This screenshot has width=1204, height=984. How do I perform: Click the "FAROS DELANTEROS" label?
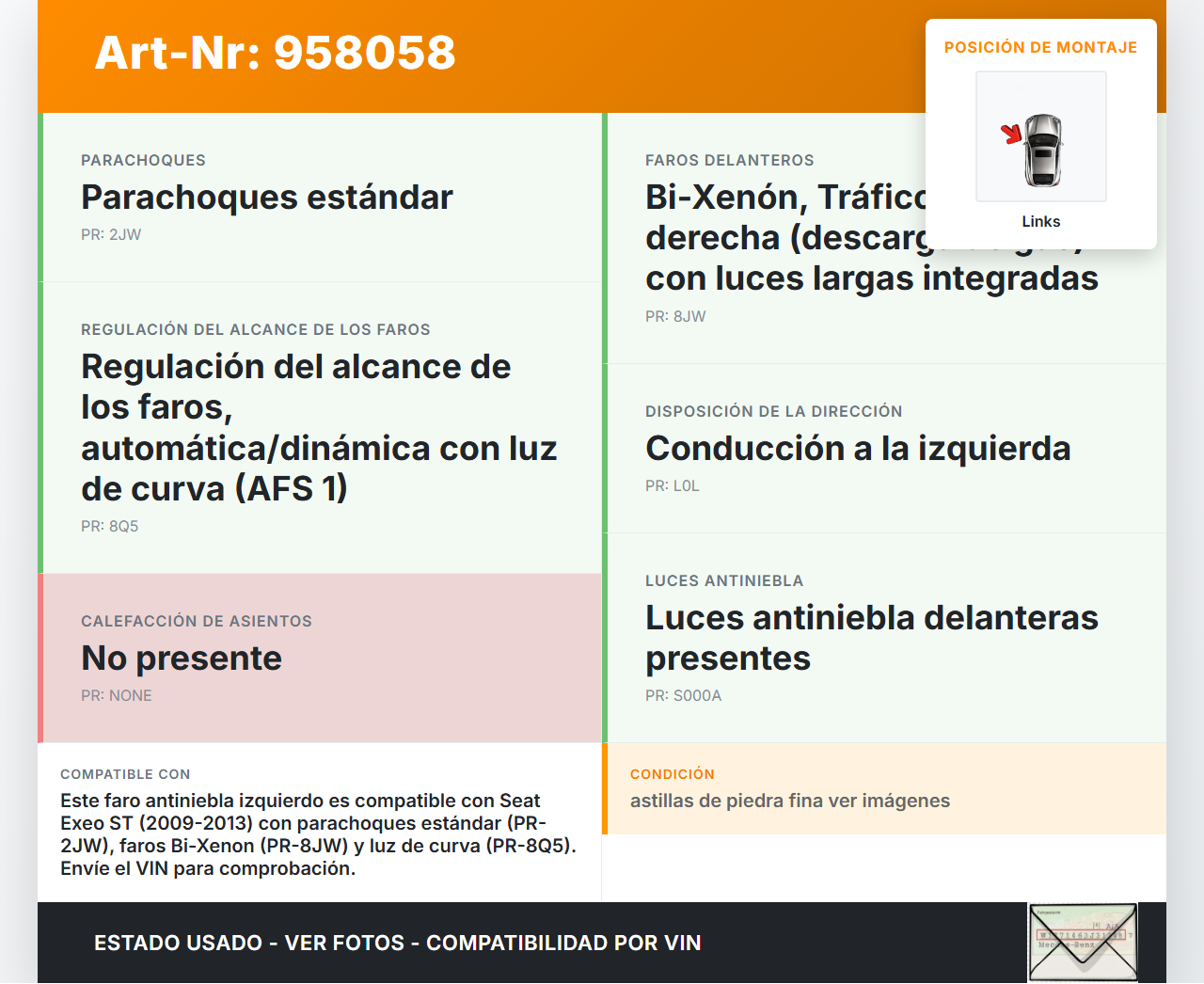(730, 160)
